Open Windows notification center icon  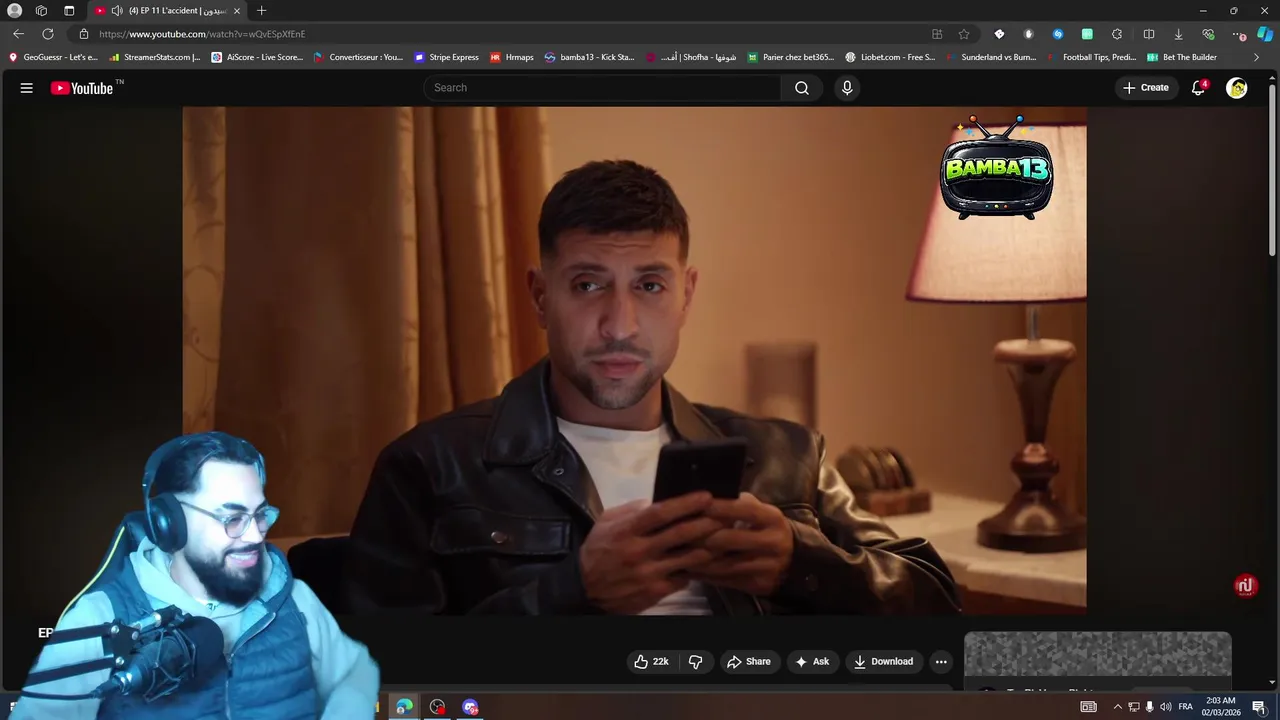click(x=1259, y=707)
